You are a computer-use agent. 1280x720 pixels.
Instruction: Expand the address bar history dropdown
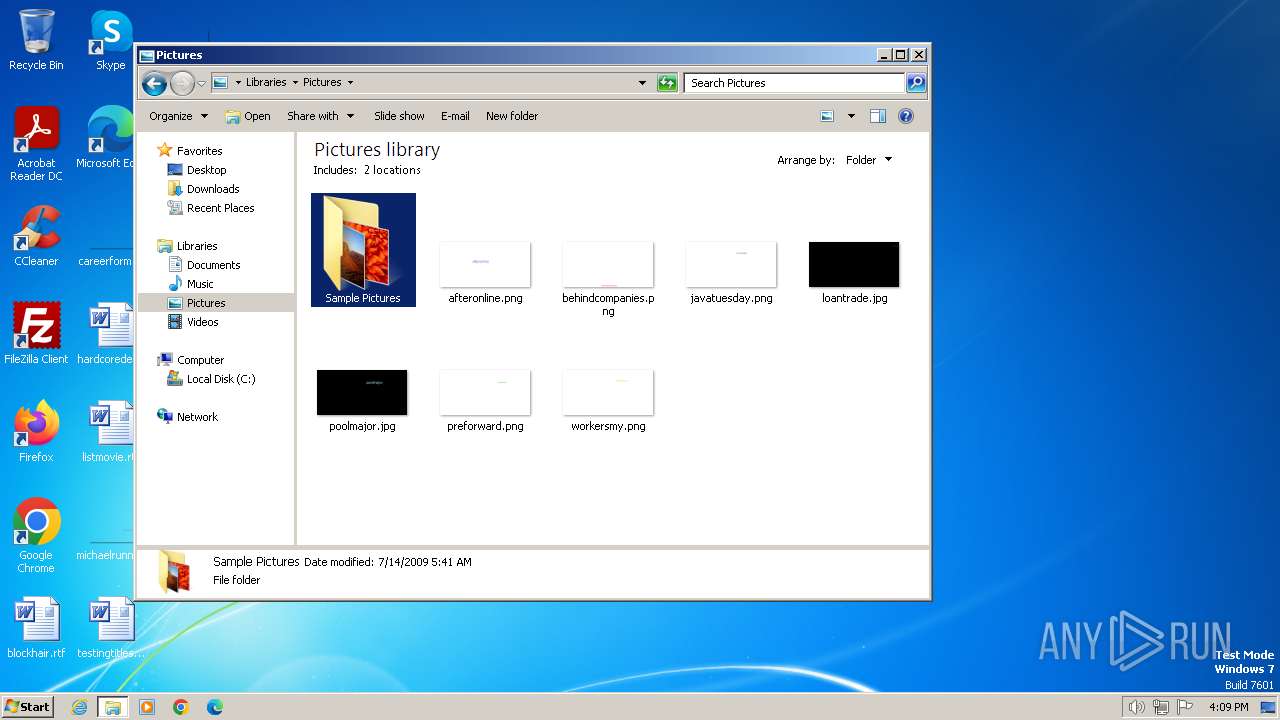point(642,83)
